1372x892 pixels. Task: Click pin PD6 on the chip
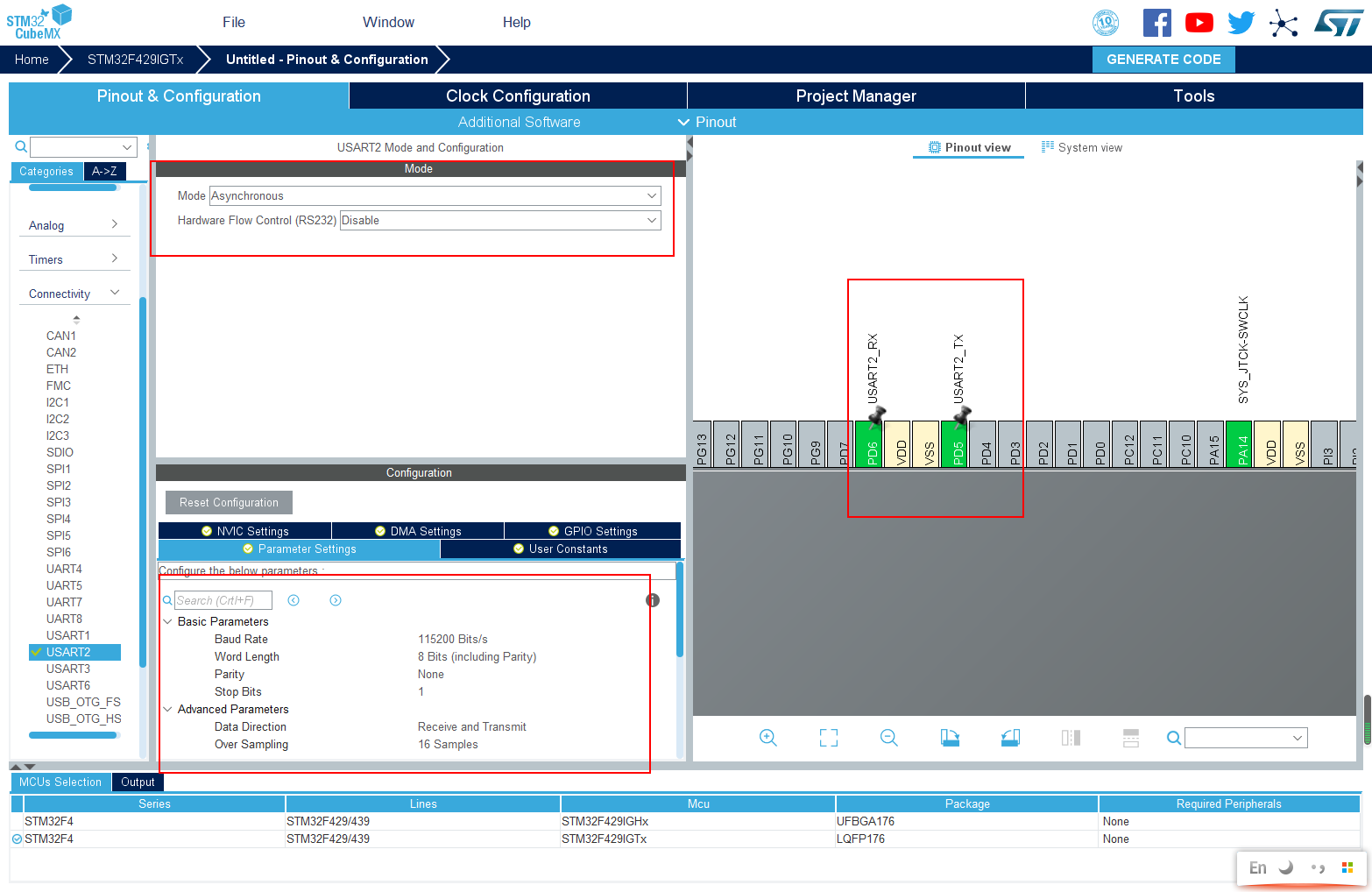click(868, 444)
